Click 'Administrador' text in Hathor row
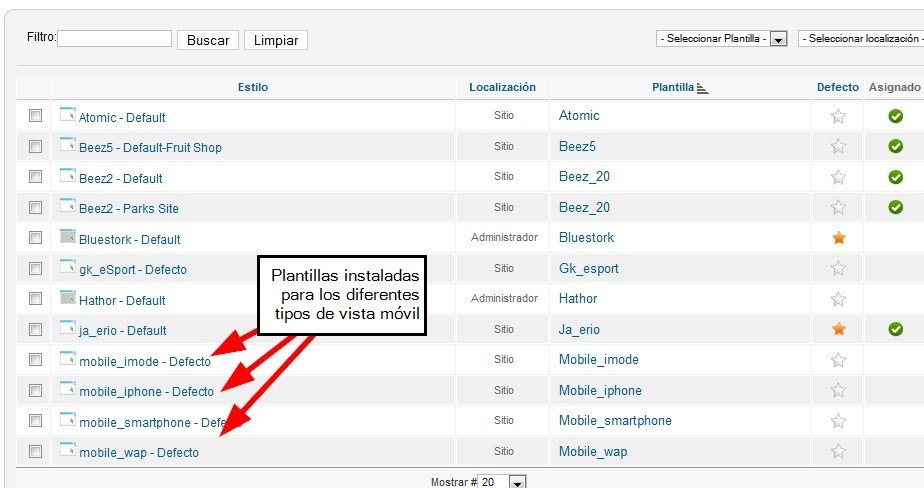 pyautogui.click(x=504, y=298)
